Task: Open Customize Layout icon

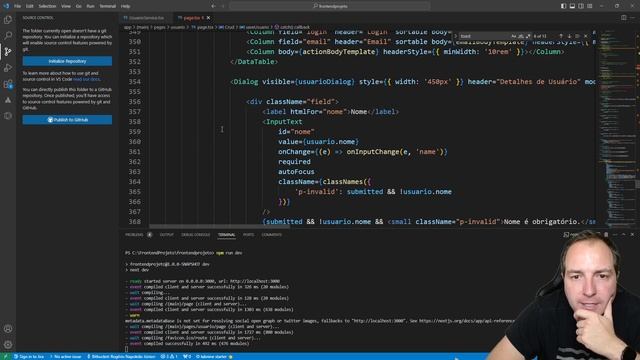Action: [x=590, y=6]
